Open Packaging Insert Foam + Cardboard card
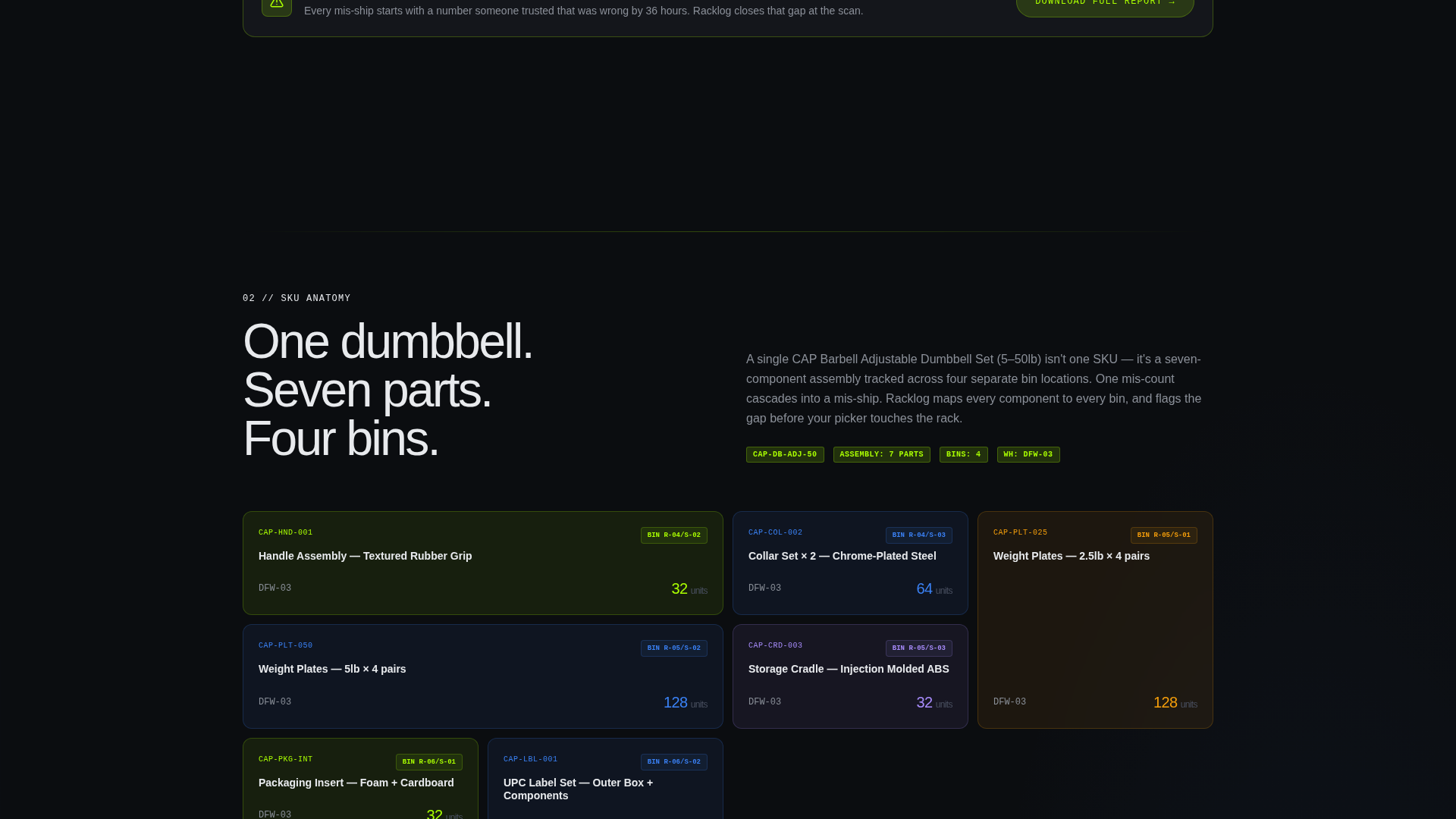 360,779
